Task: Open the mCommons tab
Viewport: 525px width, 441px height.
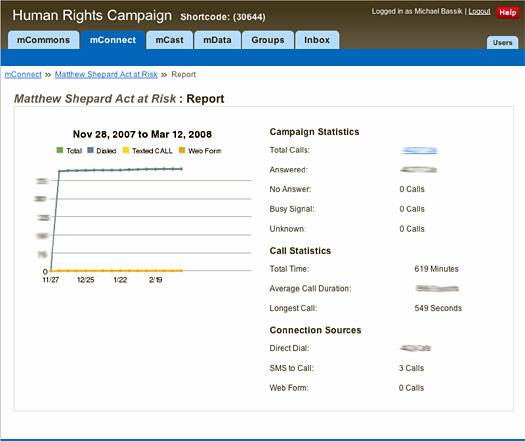Action: click(44, 40)
